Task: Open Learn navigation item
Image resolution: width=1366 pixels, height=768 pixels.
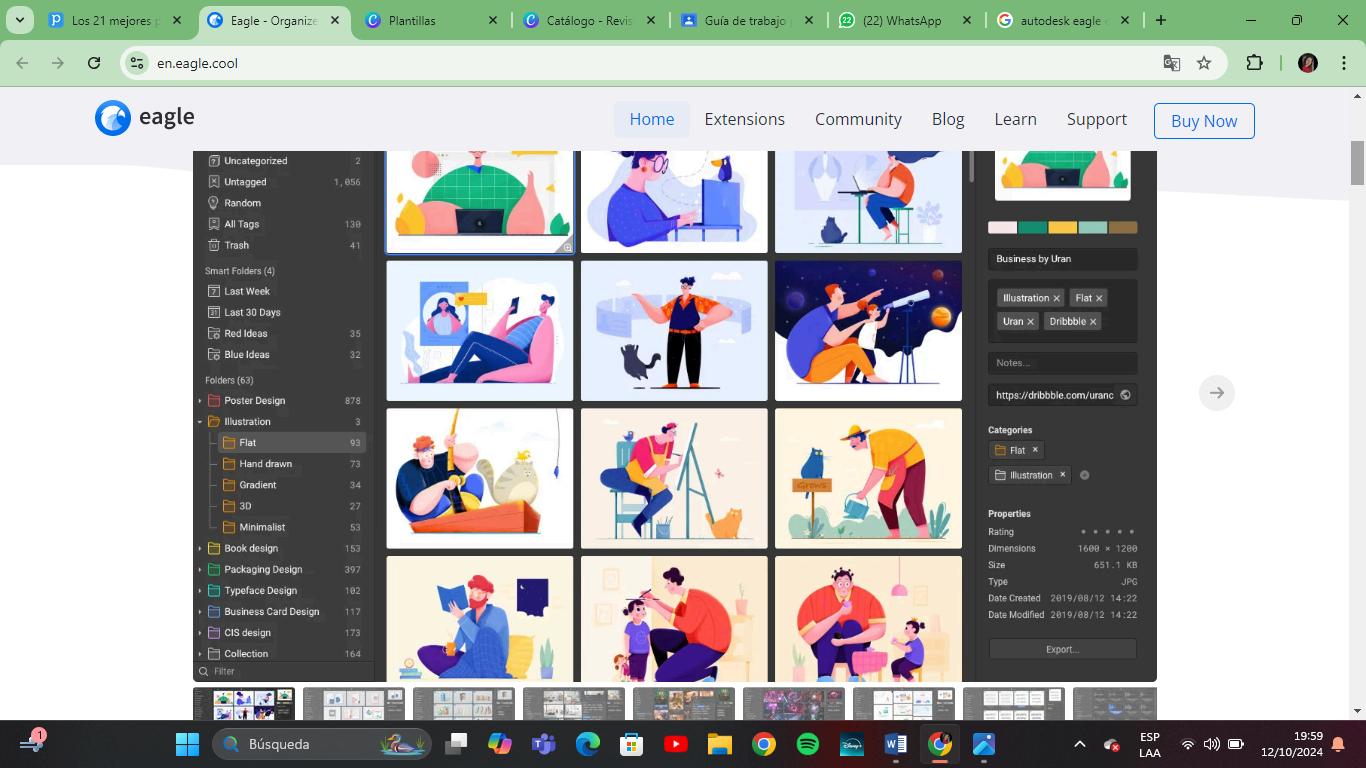Action: pos(1015,119)
